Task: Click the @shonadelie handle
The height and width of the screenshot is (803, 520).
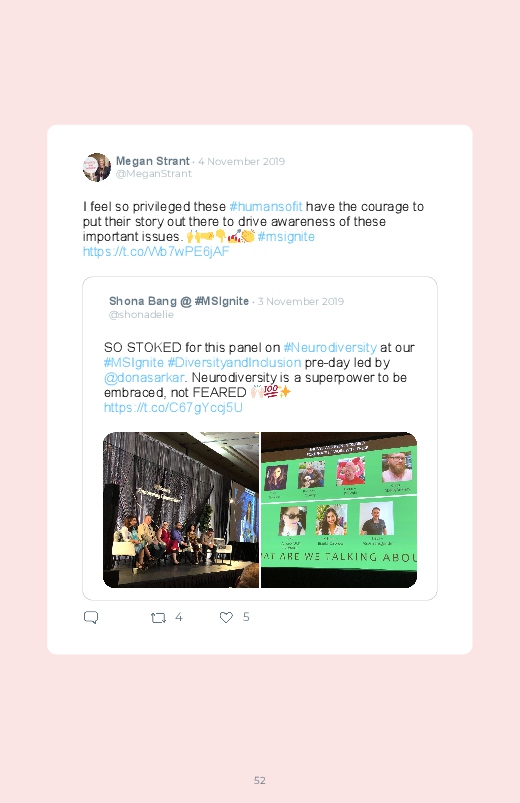Action: [x=141, y=314]
